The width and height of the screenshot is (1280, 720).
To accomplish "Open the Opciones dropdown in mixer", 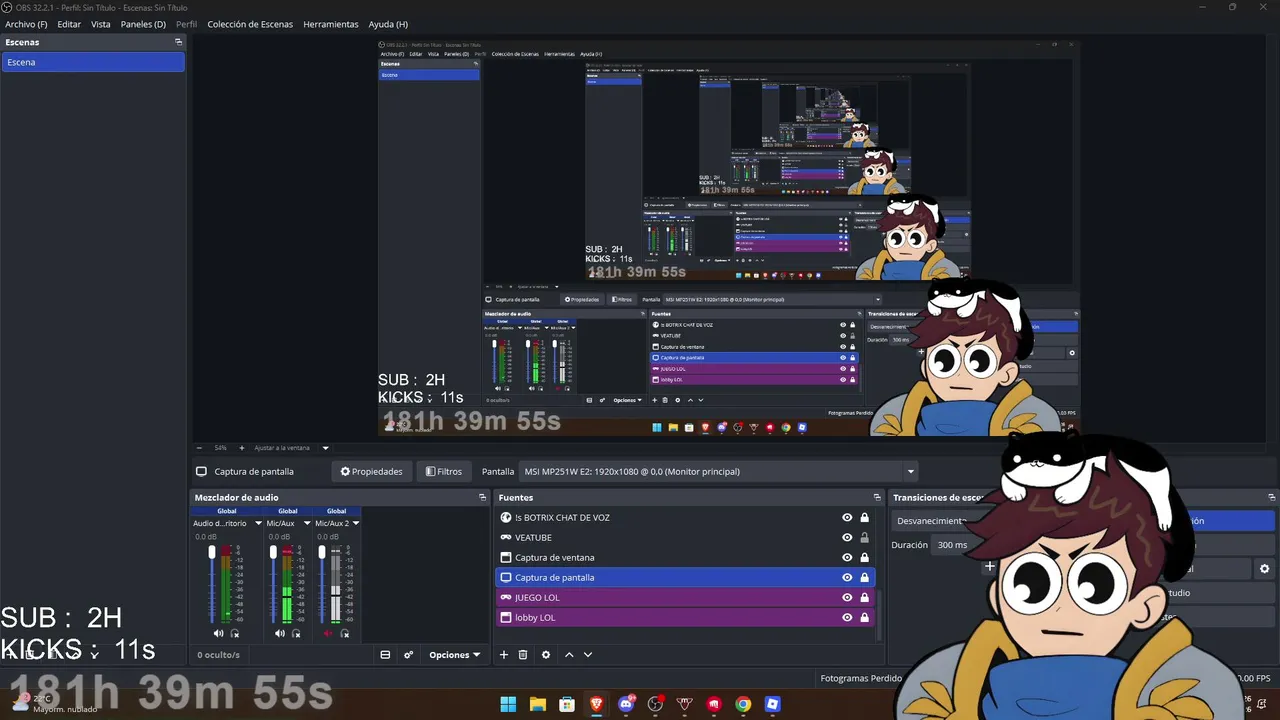I will point(455,655).
